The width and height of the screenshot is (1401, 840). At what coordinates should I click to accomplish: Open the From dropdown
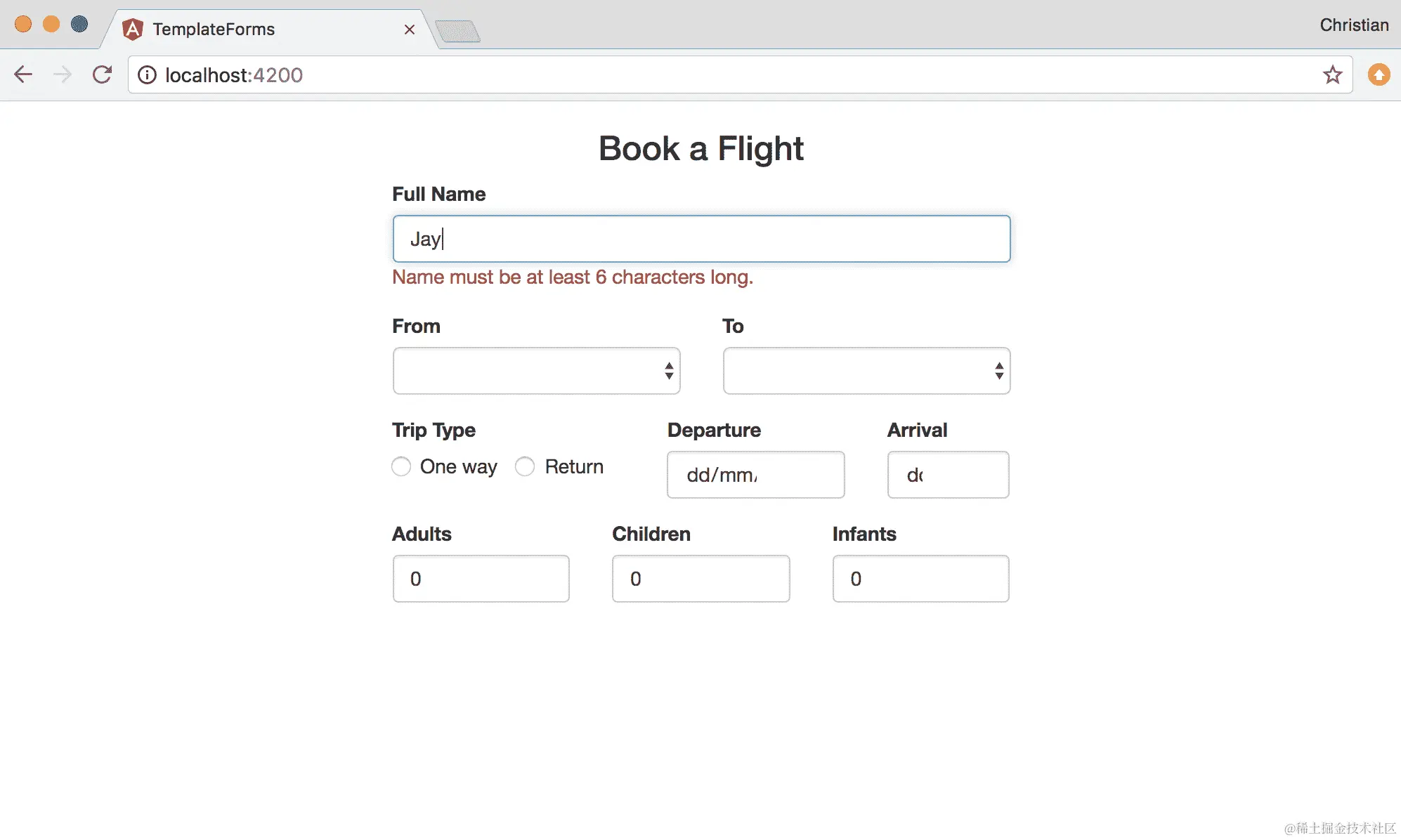536,371
